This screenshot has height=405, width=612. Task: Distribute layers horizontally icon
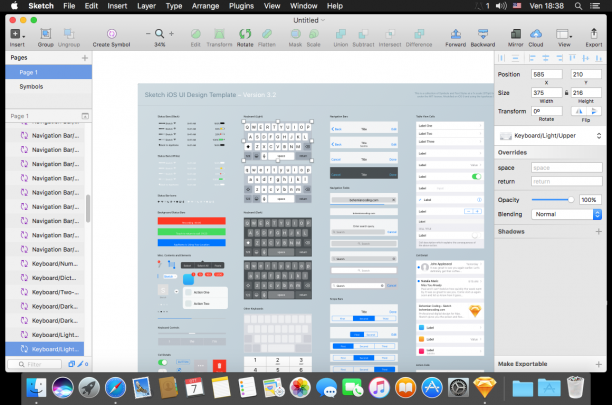point(502,58)
